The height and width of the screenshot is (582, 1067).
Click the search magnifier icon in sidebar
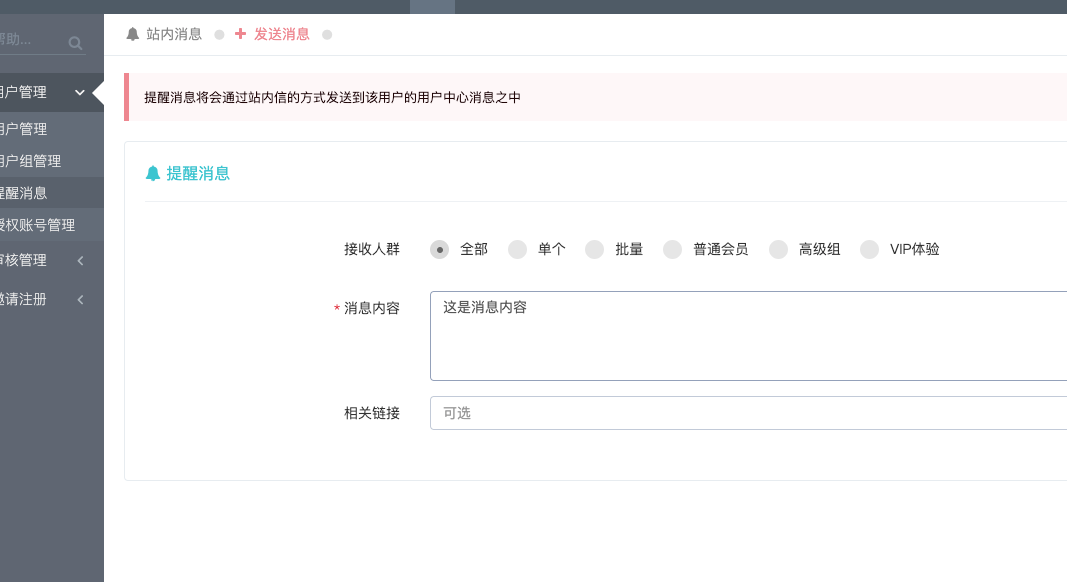[x=76, y=44]
